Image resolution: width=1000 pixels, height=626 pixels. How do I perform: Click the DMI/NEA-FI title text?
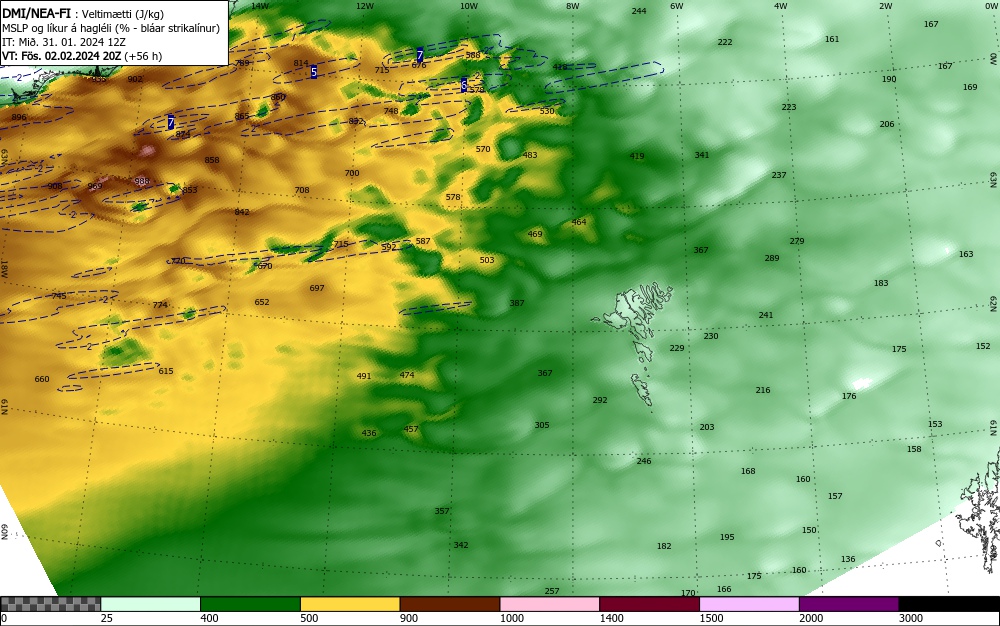36,14
